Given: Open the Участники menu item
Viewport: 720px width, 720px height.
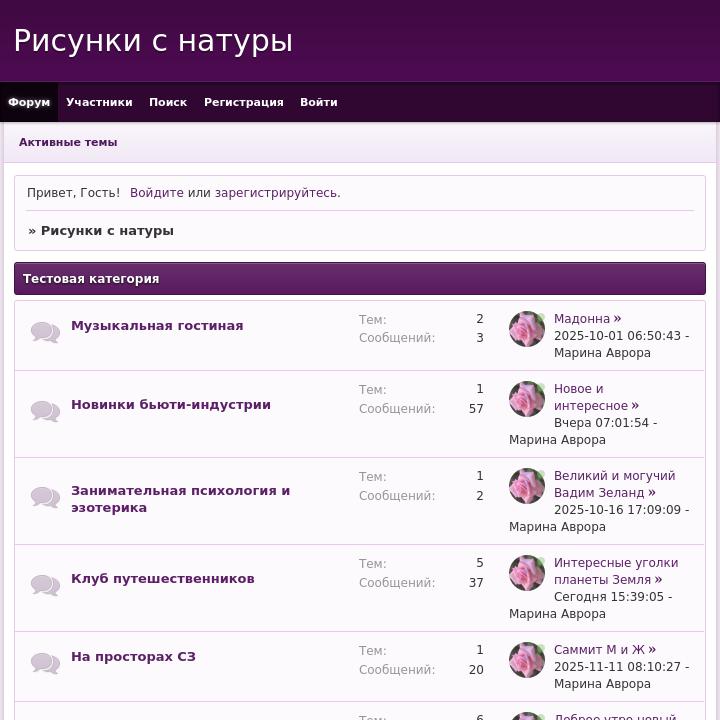Looking at the screenshot, I should (99, 102).
